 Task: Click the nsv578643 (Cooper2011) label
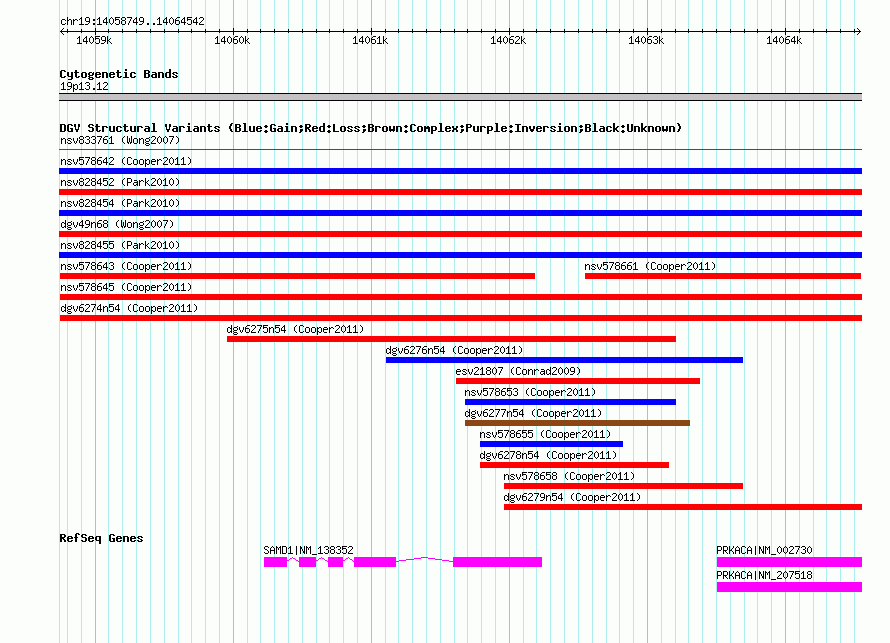pyautogui.click(x=126, y=266)
